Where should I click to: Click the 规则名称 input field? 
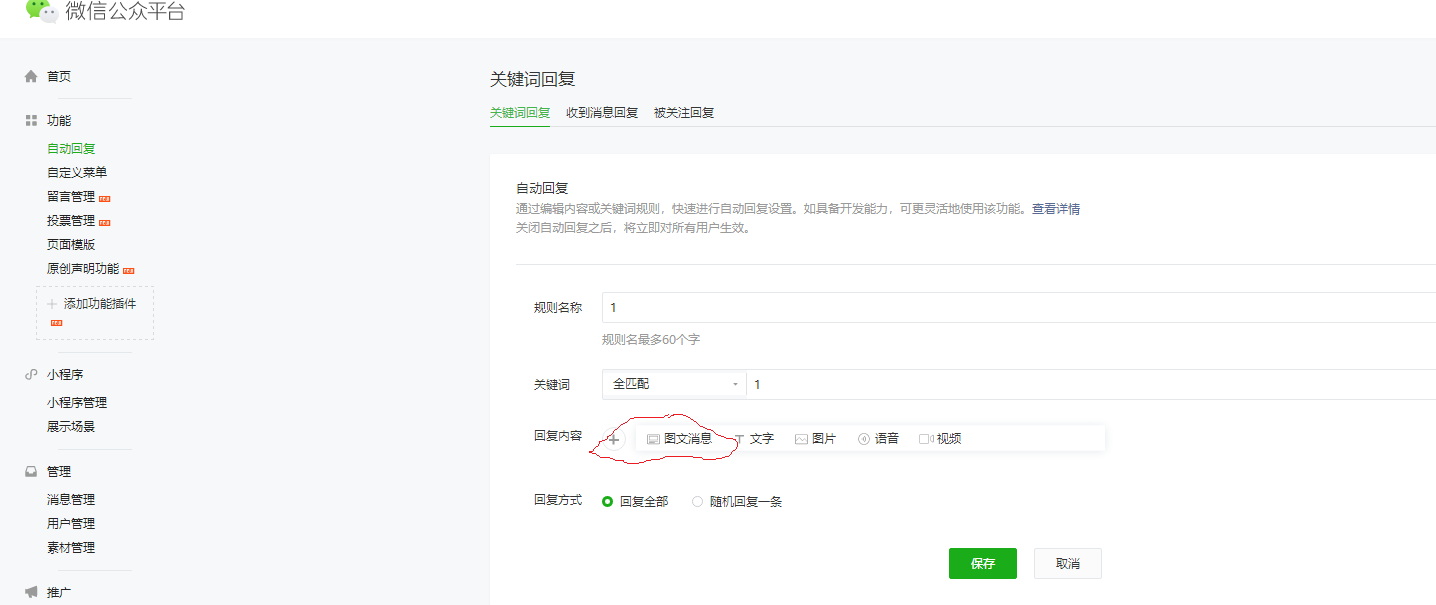tap(1019, 308)
